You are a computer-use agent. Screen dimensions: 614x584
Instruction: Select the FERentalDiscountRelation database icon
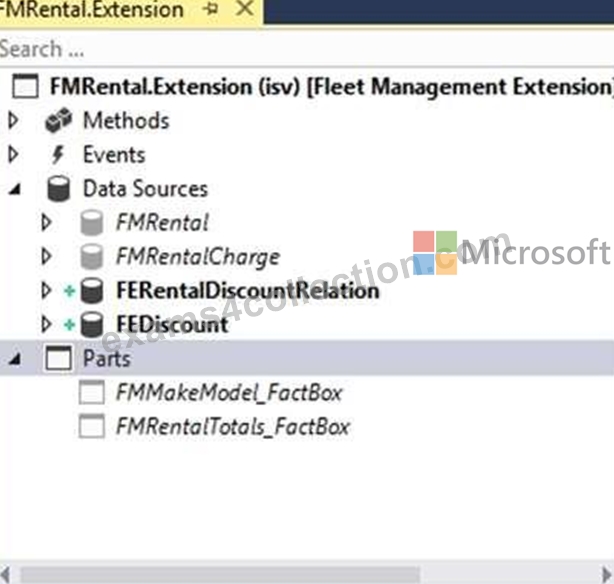click(92, 291)
